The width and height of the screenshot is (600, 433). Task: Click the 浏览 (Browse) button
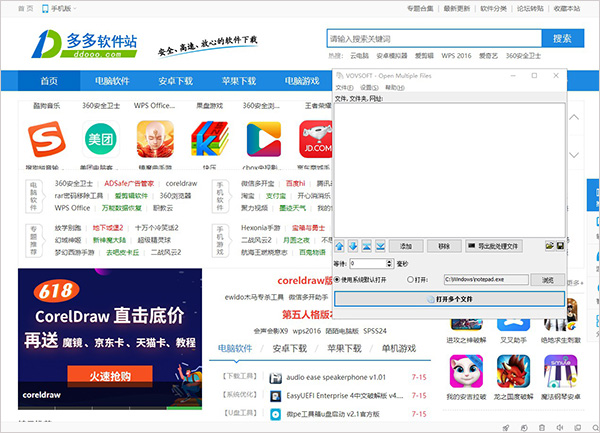pos(548,280)
